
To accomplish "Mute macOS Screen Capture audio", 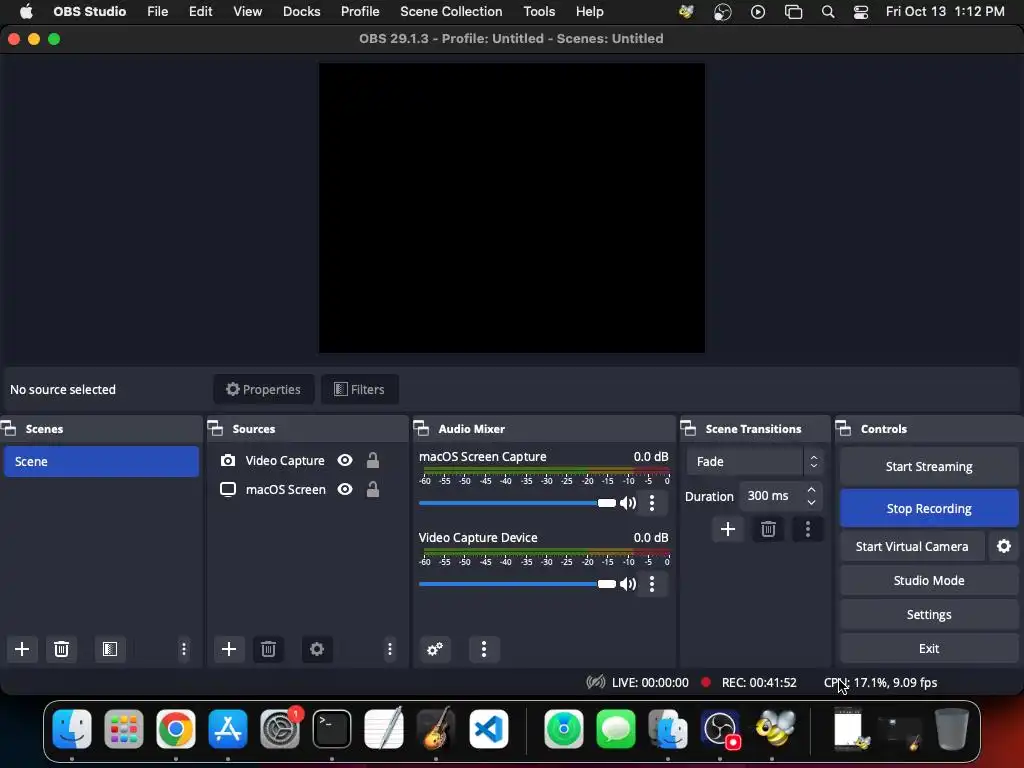I will [x=628, y=503].
